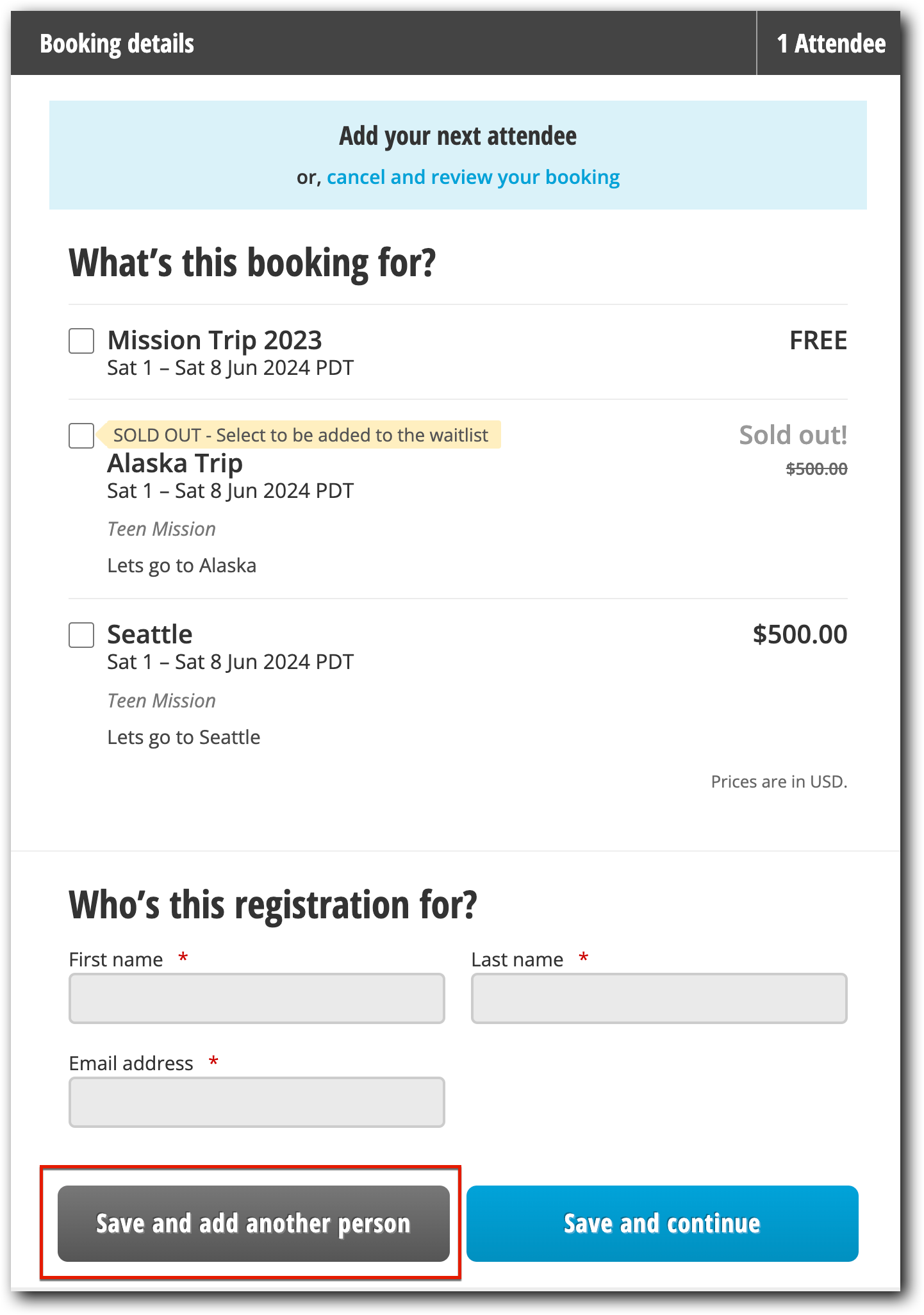Focus the Email address input
This screenshot has width=924, height=1315.
pos(256,1102)
